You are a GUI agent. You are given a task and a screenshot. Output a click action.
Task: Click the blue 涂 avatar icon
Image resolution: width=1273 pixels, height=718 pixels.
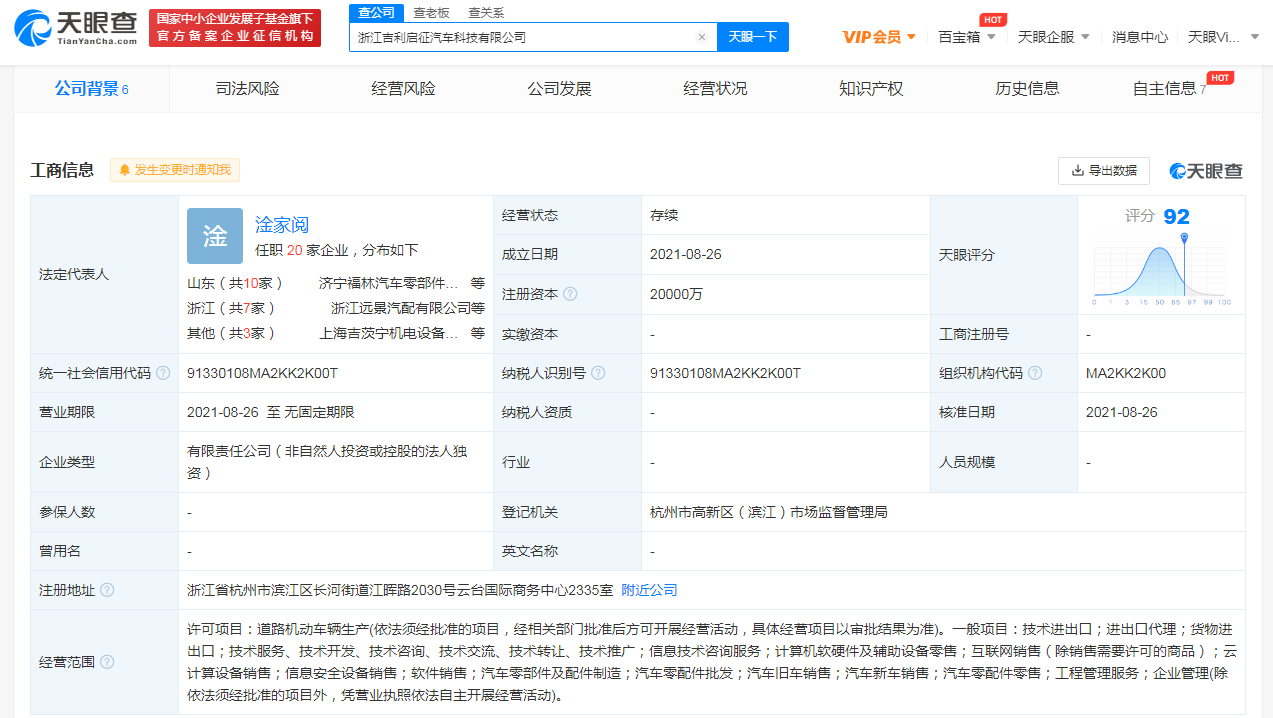215,236
